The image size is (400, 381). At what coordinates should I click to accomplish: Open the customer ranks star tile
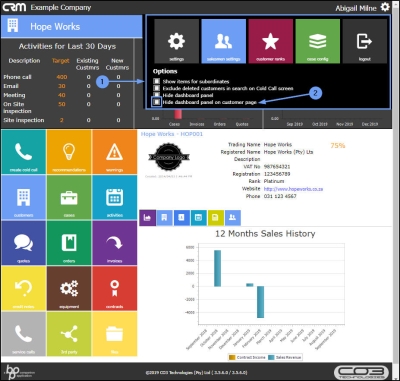(271, 41)
